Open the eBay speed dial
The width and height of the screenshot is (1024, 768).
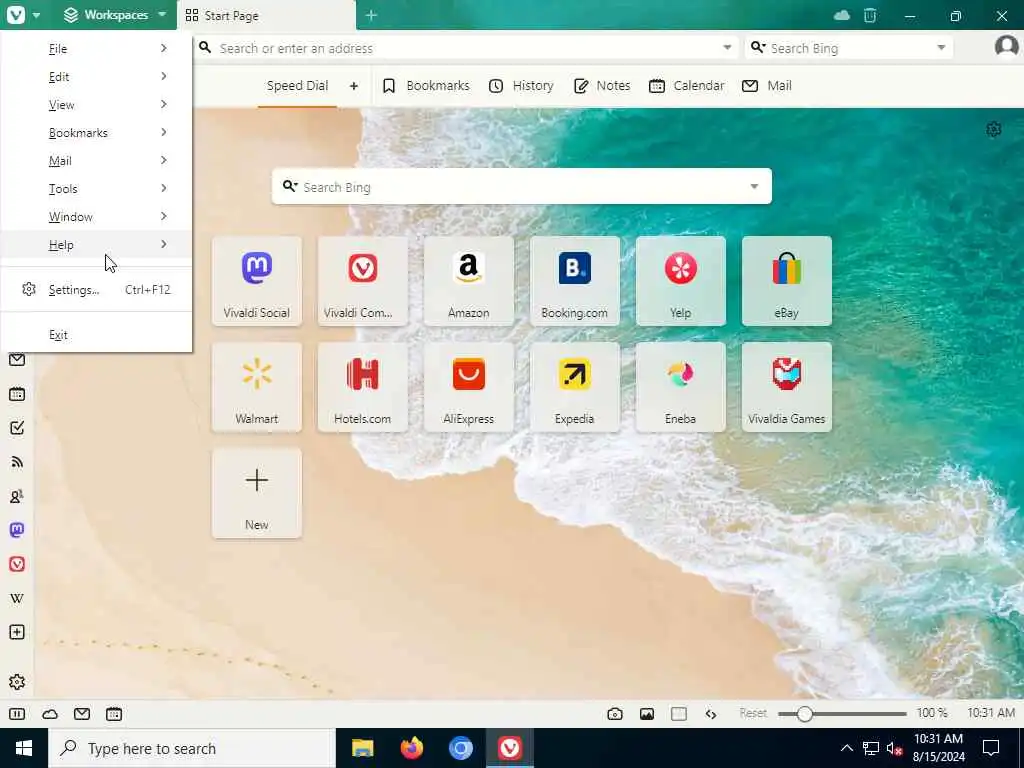click(786, 281)
